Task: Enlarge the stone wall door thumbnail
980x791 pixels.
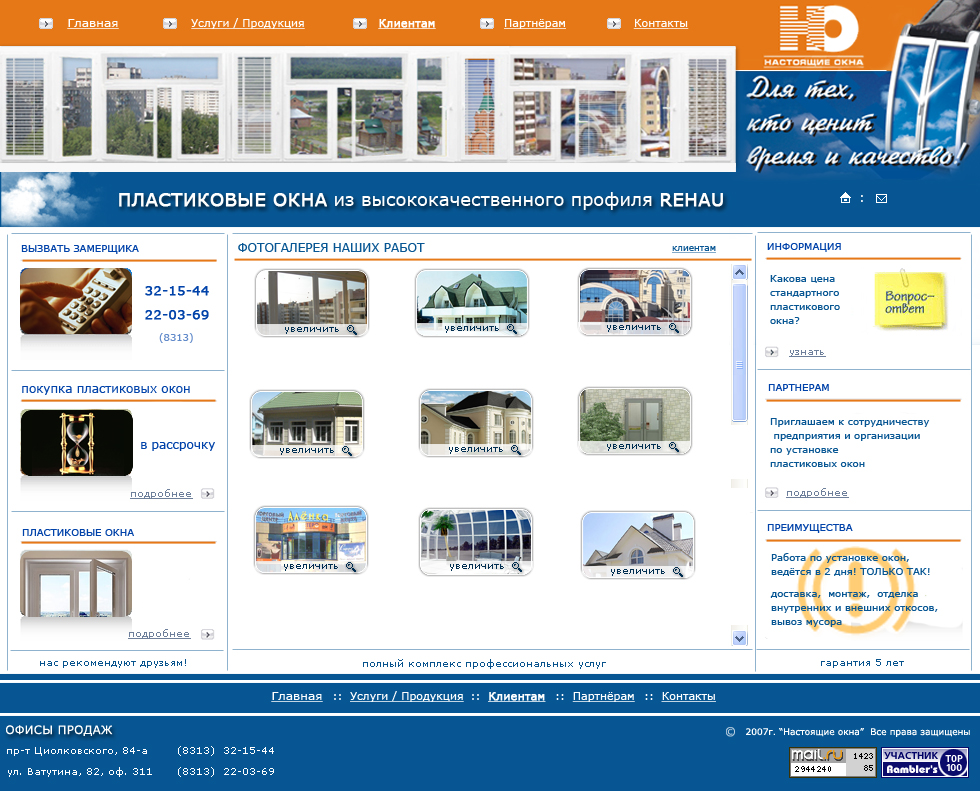Action: [x=635, y=420]
